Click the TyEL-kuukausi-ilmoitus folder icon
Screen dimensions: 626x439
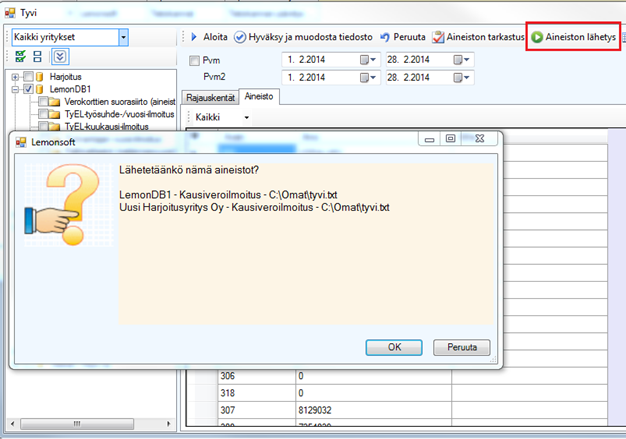(55, 127)
